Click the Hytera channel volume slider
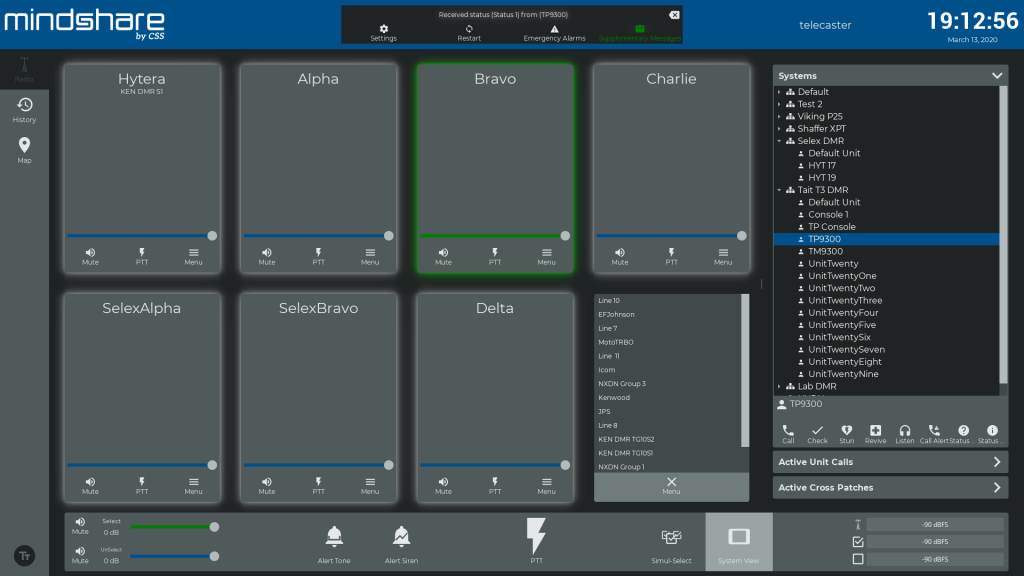 point(140,236)
